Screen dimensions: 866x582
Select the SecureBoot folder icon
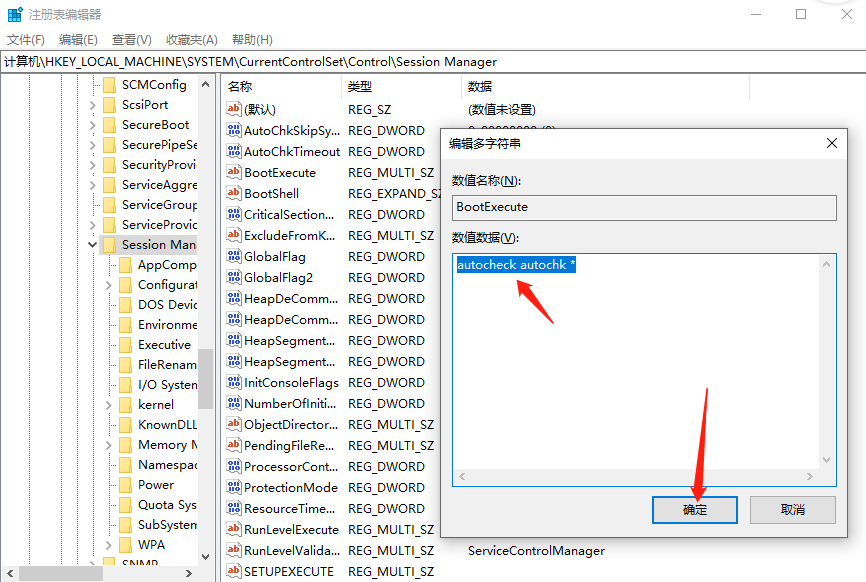click(x=109, y=125)
